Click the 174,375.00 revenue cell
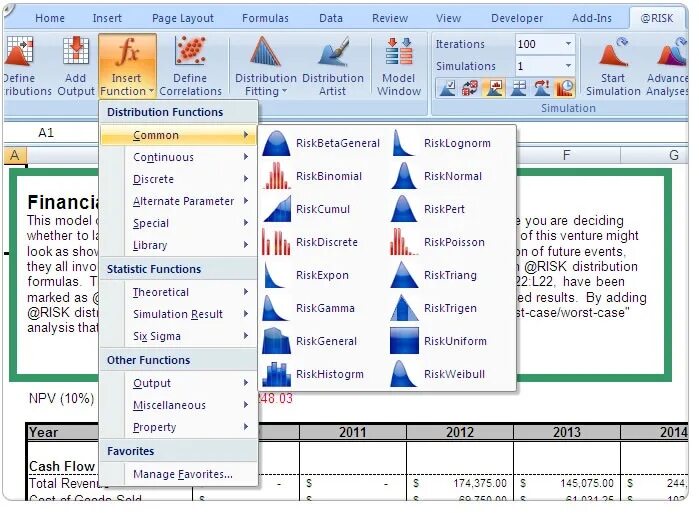The image size is (699, 513). (460, 483)
